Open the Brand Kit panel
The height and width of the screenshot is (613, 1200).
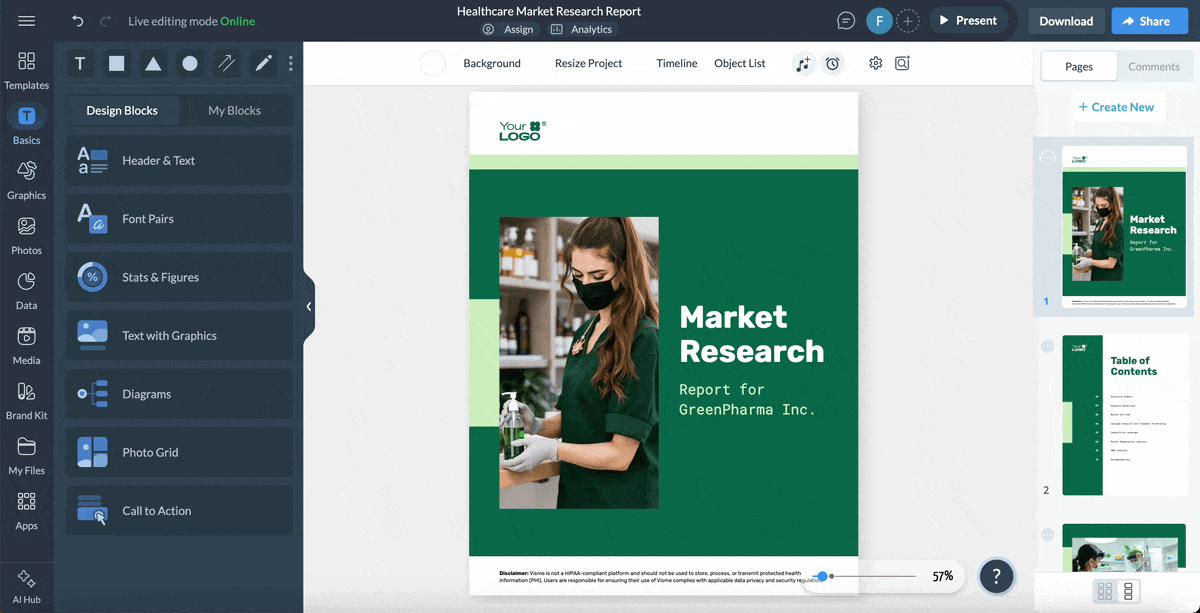pyautogui.click(x=27, y=400)
